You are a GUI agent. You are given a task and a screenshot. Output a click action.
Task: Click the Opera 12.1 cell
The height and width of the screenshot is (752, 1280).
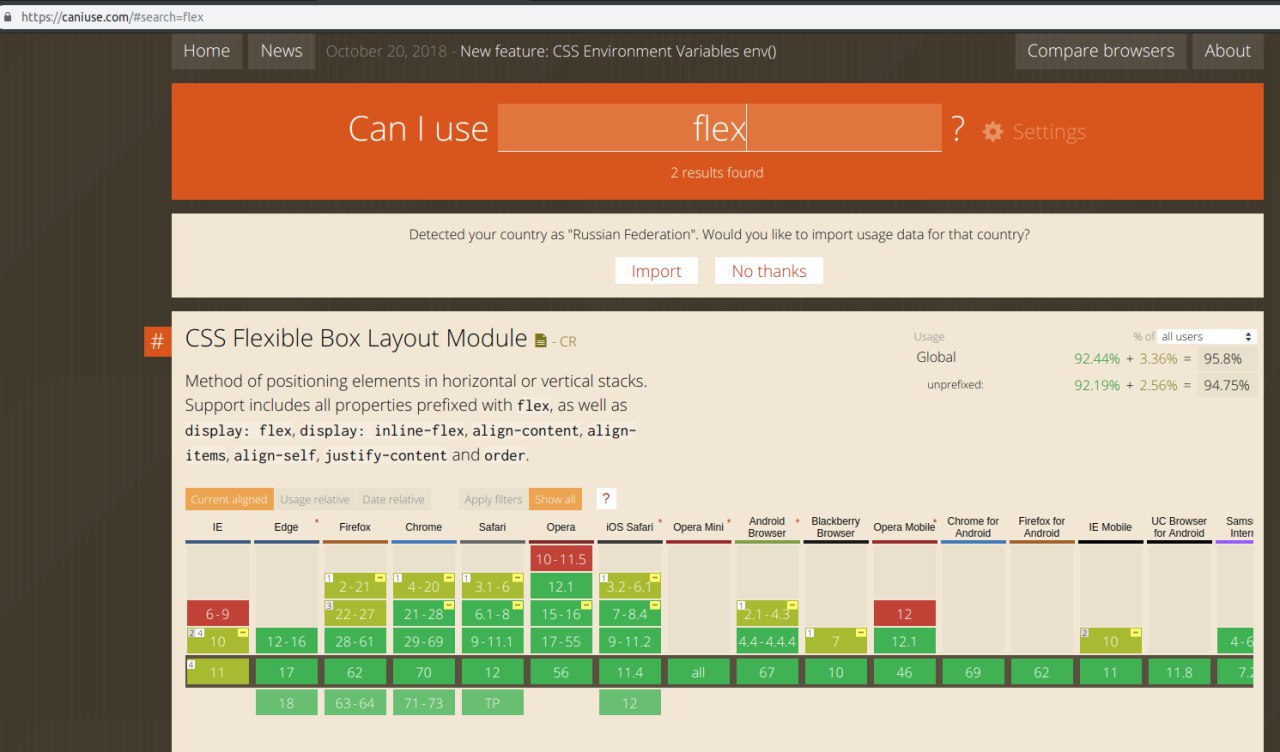tap(561, 586)
